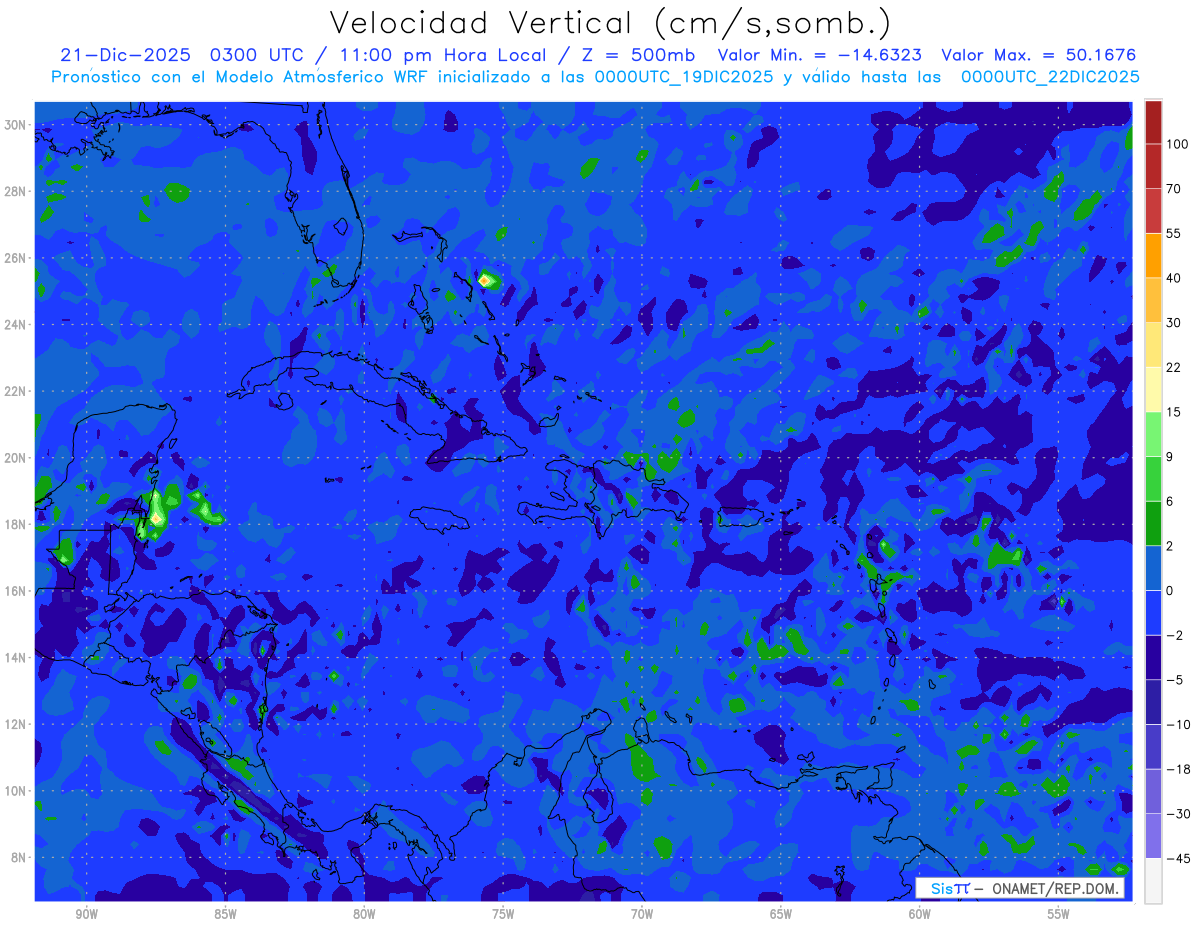This screenshot has width=1200, height=927.
Task: Click the colorbar label "70"
Action: 1174,189
